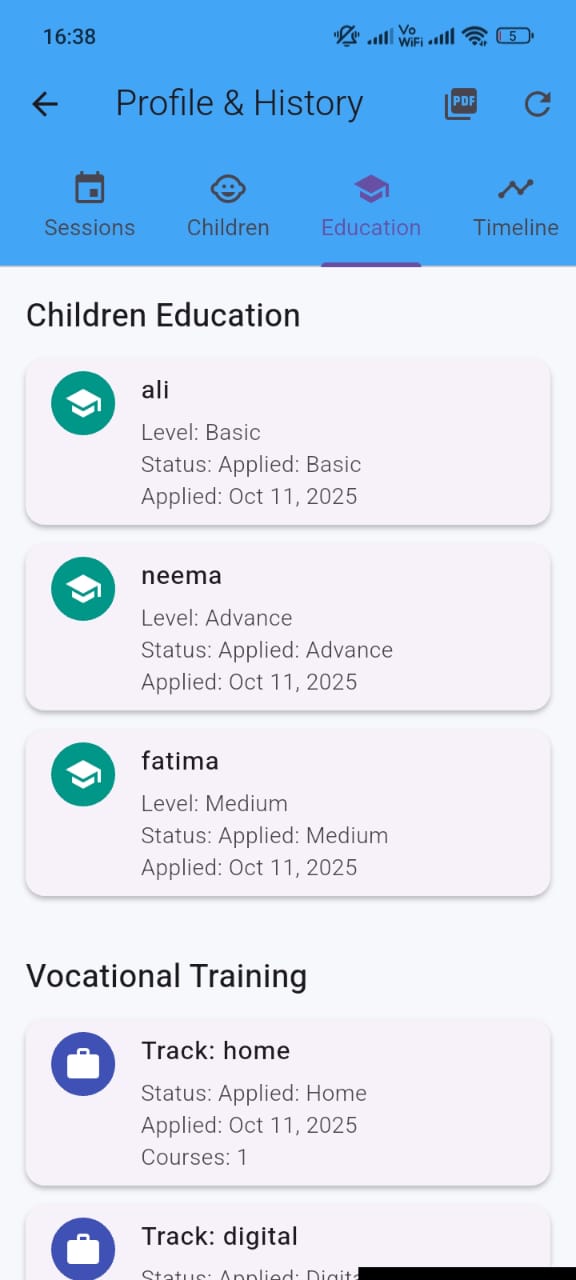The width and height of the screenshot is (576, 1280).
Task: Tap the green graduation cap icon on fatima's card
Action: tap(83, 774)
